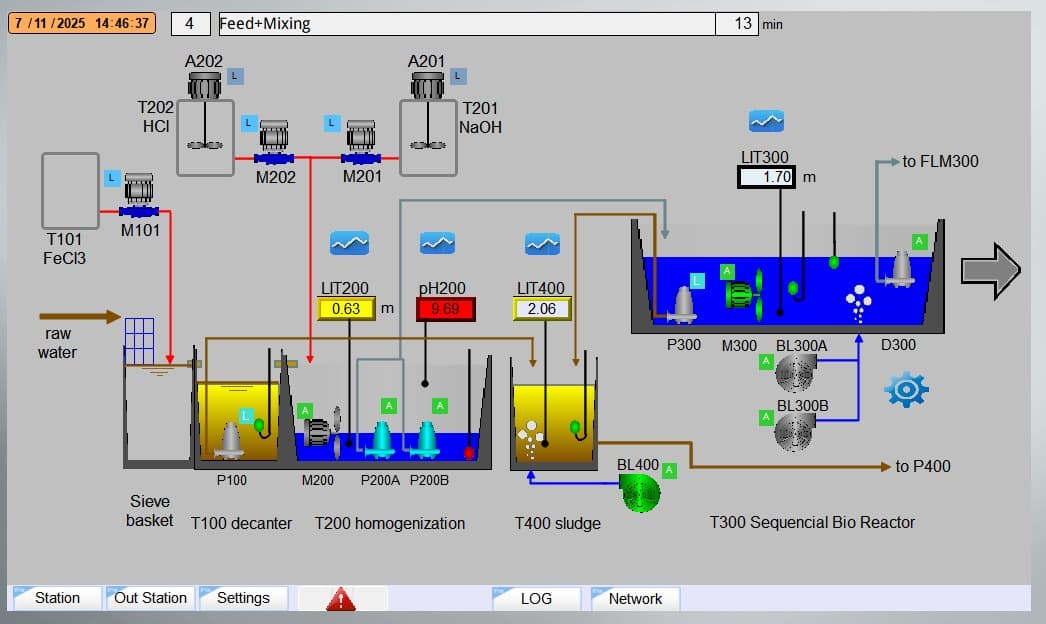This screenshot has height=624, width=1046.
Task: Switch to the Station tab
Action: click(x=55, y=598)
